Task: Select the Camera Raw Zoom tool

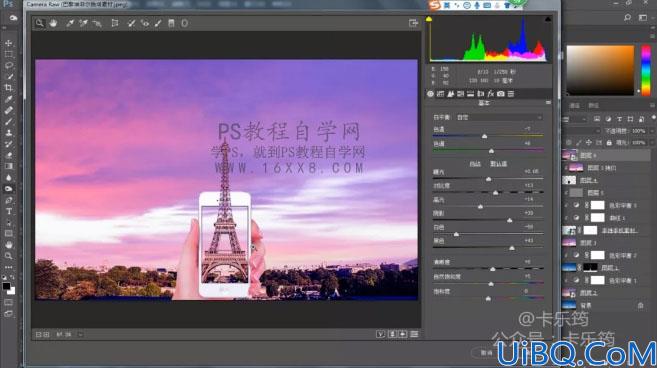Action: tap(39, 23)
